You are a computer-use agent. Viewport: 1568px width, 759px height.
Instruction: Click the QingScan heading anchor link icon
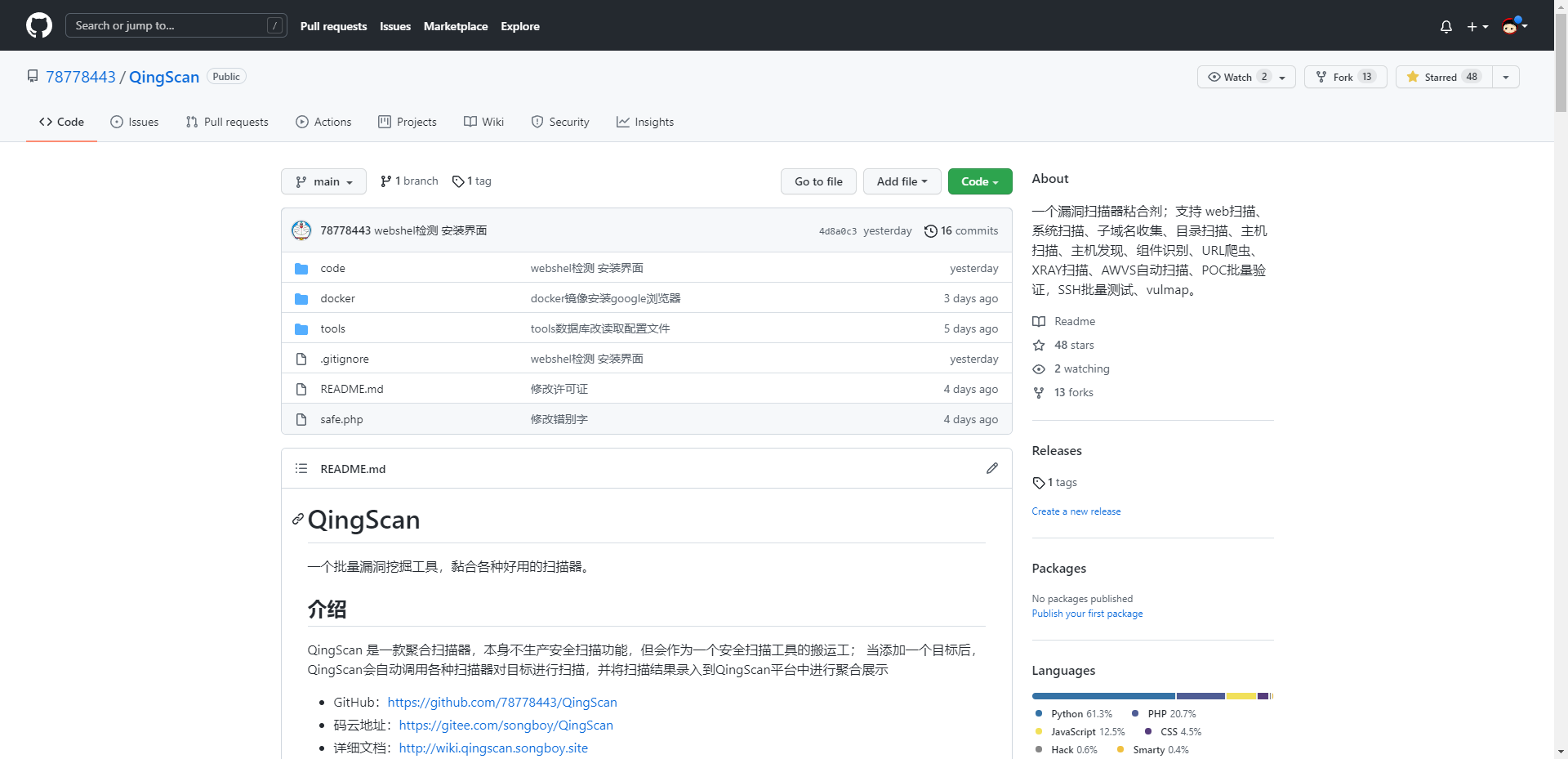pos(298,519)
